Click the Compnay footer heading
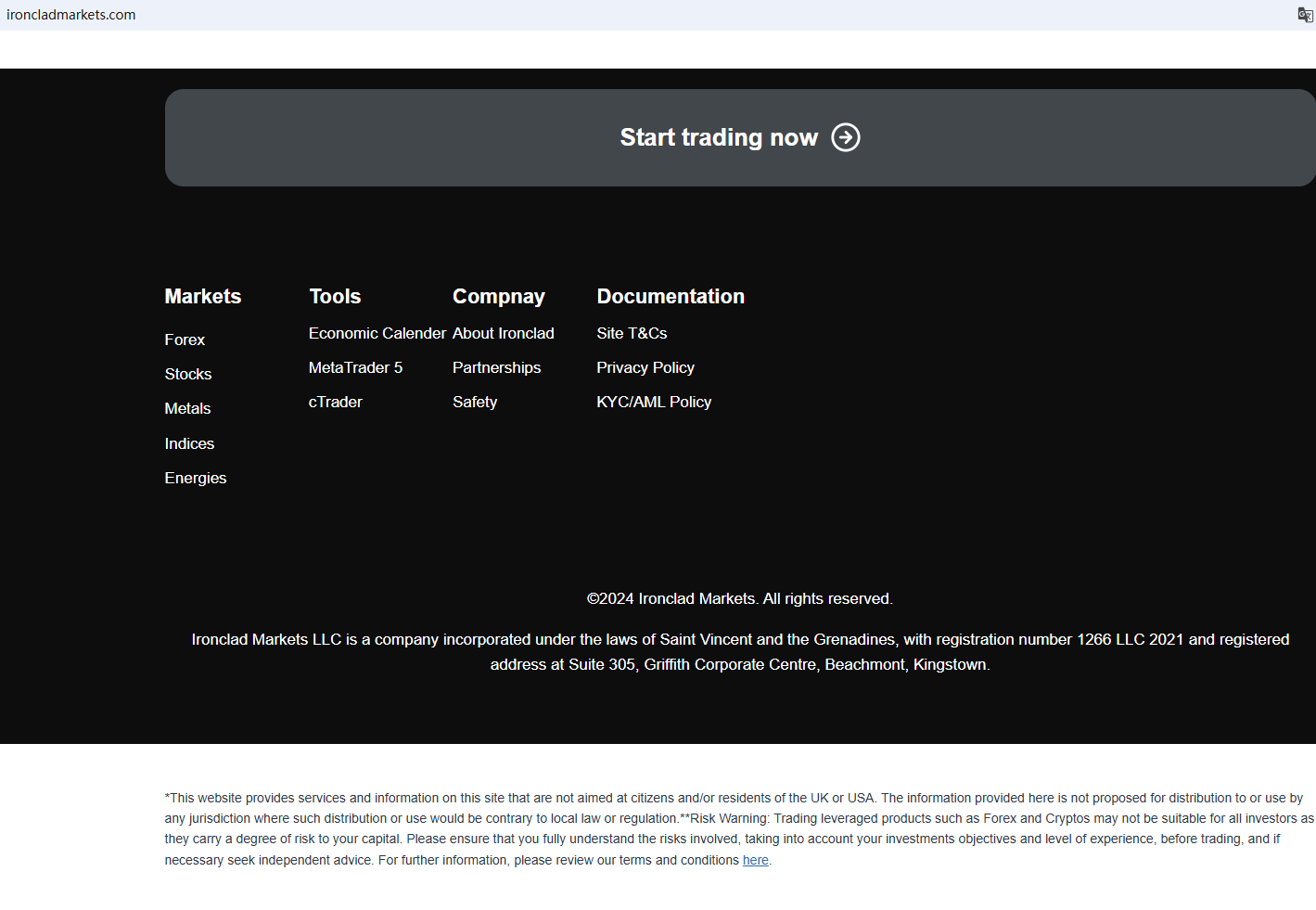The width and height of the screenshot is (1316, 910). coord(499,297)
